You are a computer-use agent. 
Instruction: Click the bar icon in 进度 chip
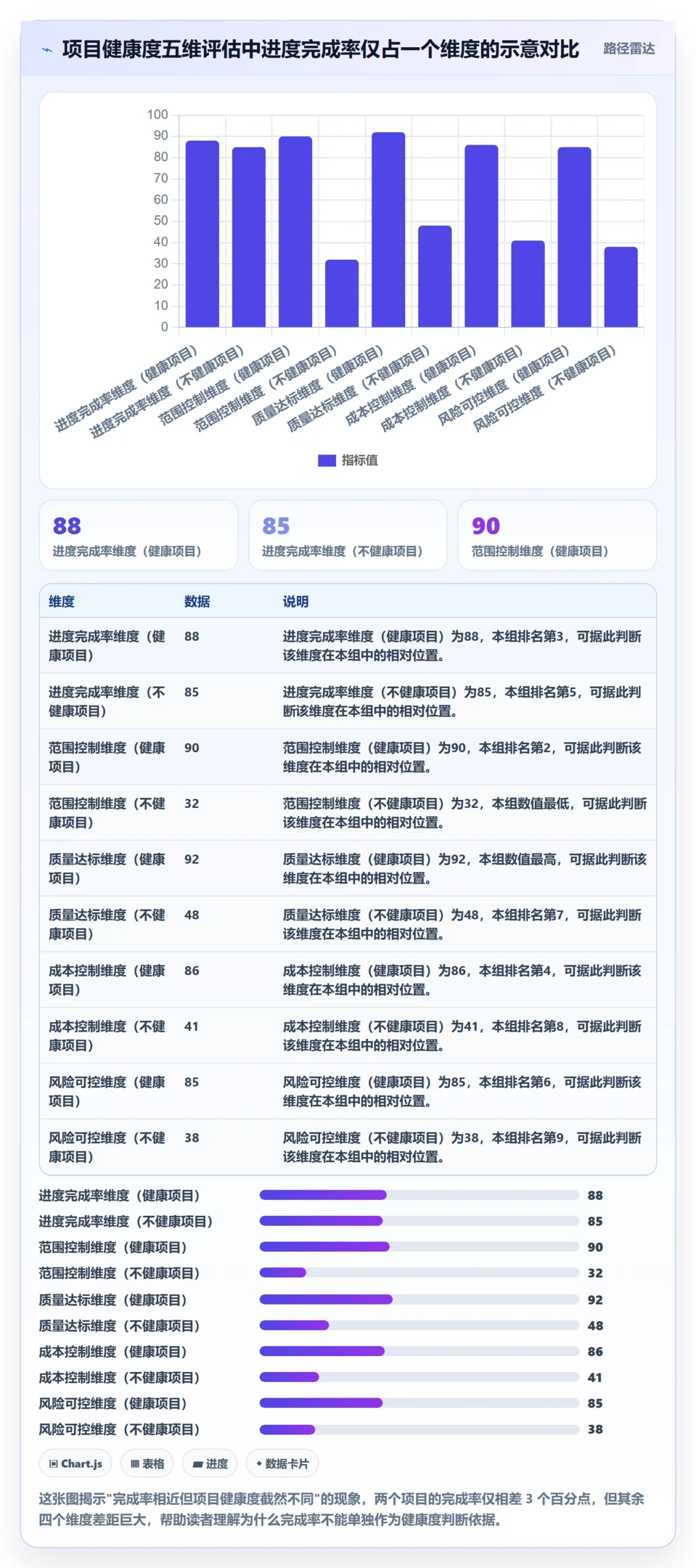(198, 1464)
